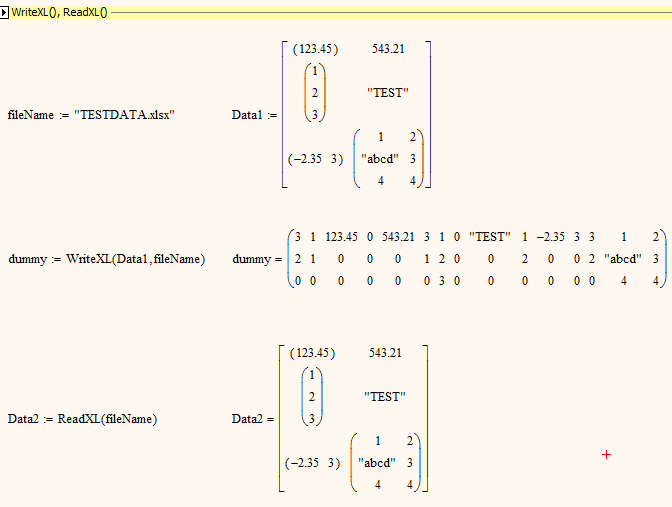Click "abcd" in the dummy result matrix
Screen dimensions: 672x507
623,259
